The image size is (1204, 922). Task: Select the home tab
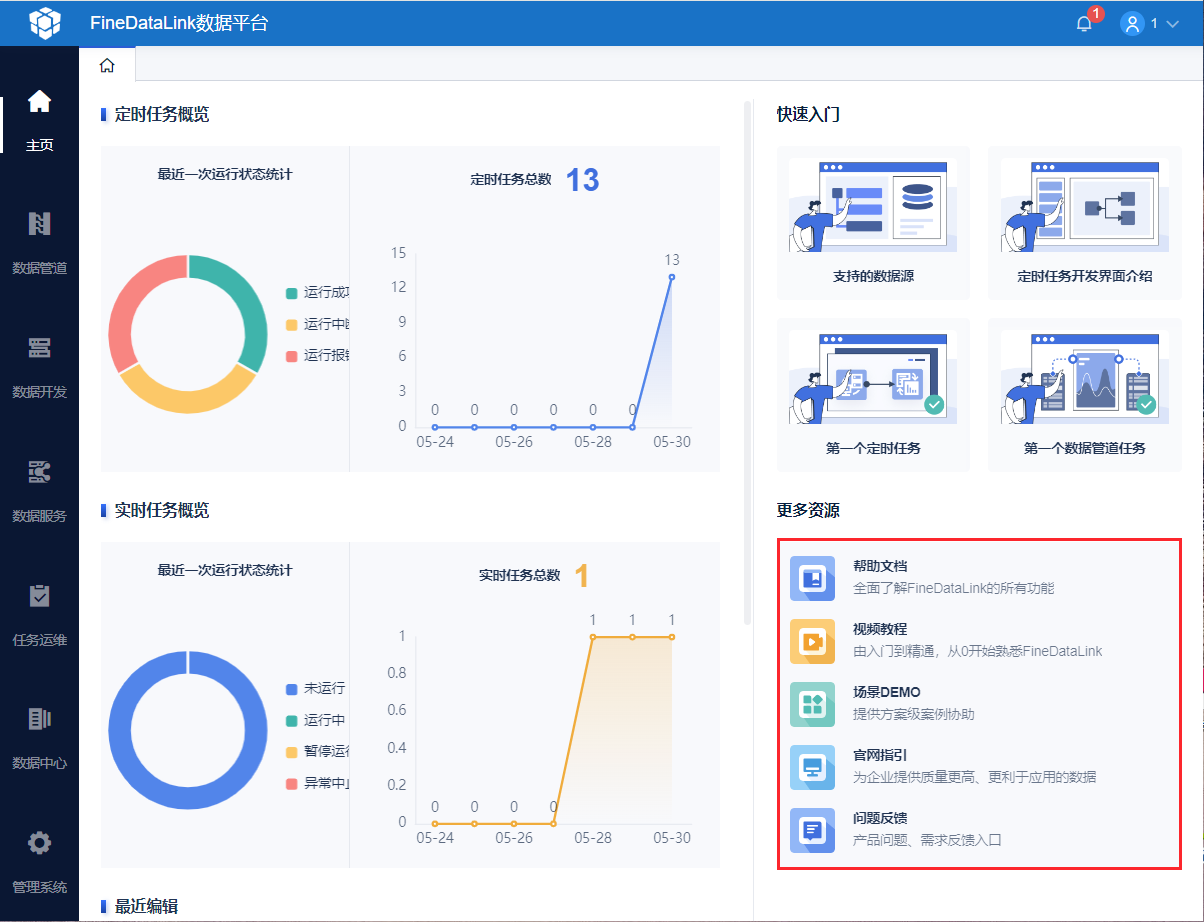pos(107,65)
